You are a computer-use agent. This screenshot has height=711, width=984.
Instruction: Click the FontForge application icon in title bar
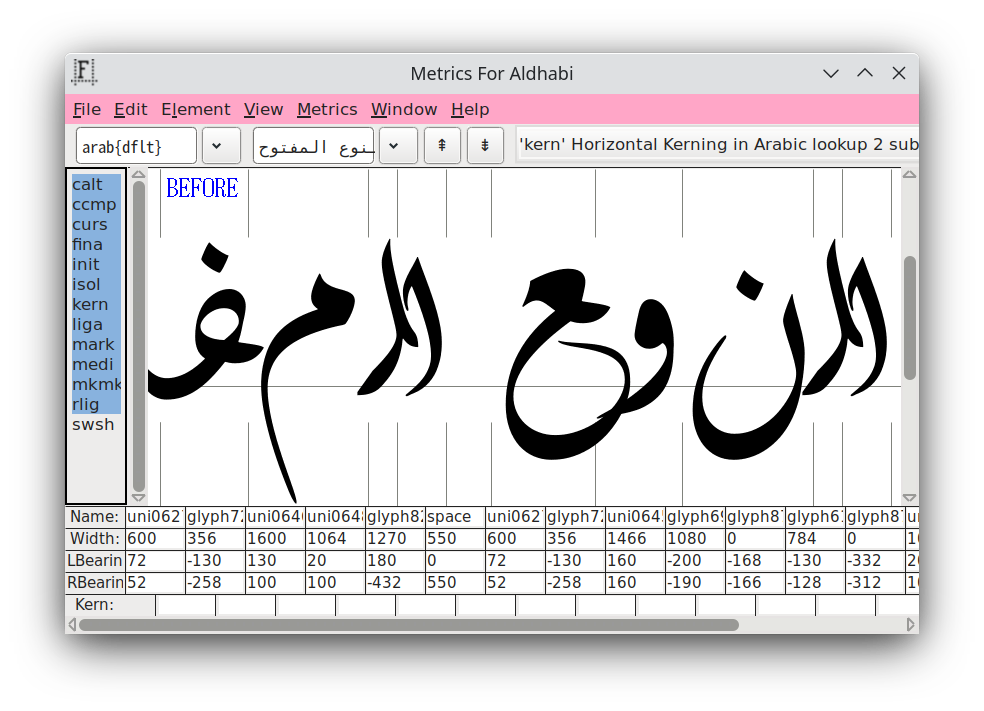[x=84, y=72]
